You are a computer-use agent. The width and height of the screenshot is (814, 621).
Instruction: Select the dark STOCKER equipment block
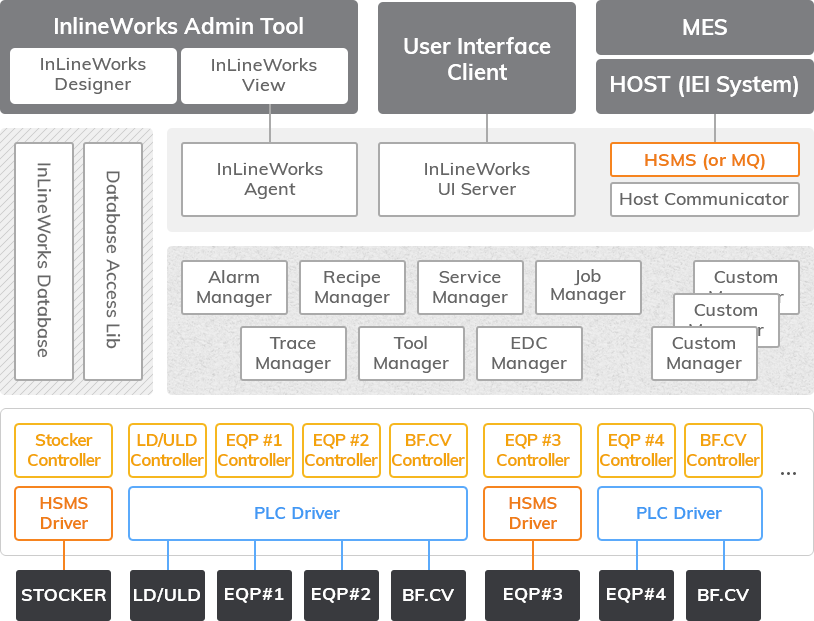click(64, 595)
